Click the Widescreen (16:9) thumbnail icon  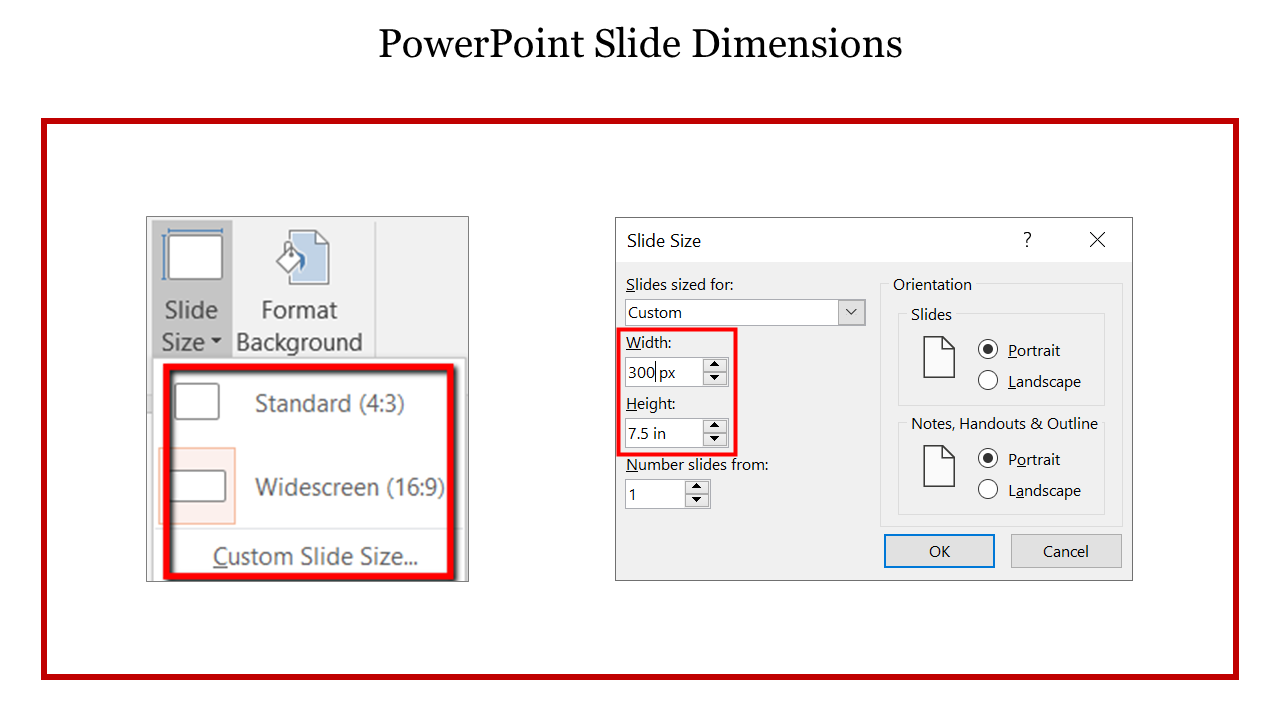coord(197,487)
